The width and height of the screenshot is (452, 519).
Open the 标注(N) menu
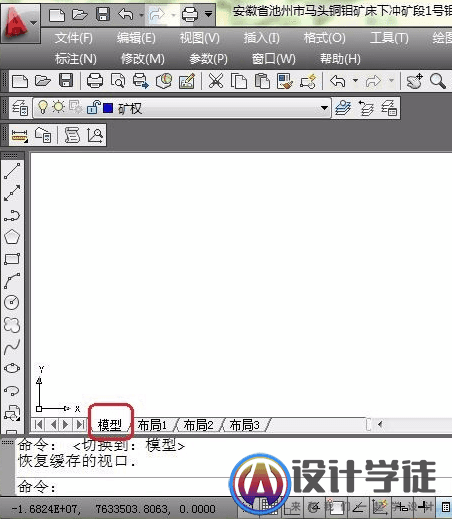pos(76,59)
